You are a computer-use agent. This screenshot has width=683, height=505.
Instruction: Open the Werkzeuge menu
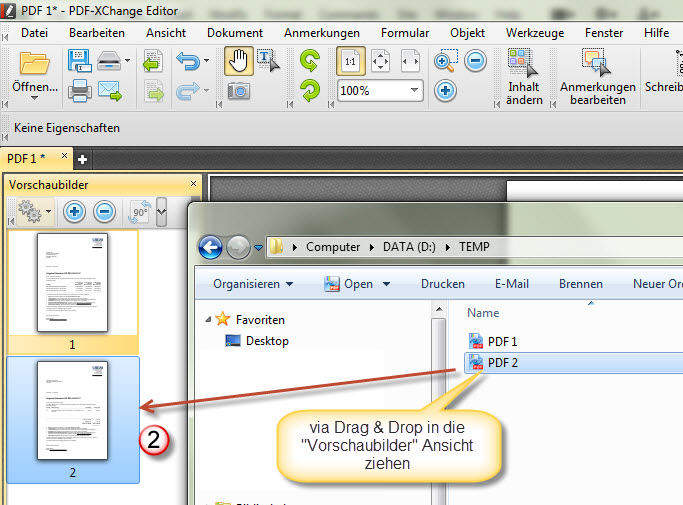tap(535, 33)
